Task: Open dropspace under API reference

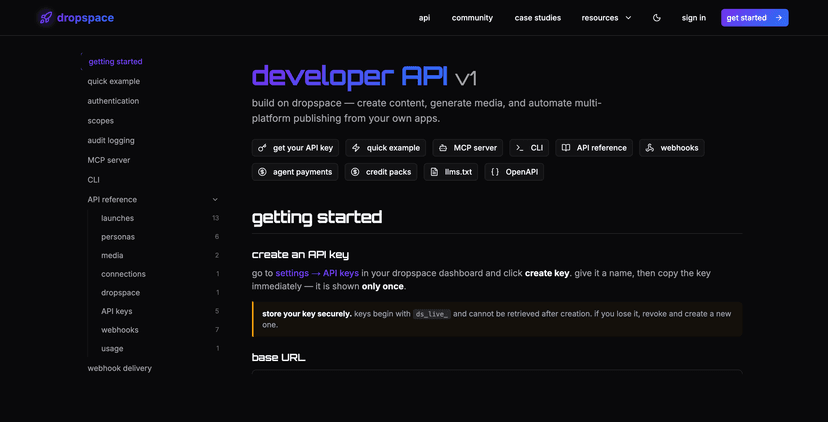Action: click(x=120, y=293)
